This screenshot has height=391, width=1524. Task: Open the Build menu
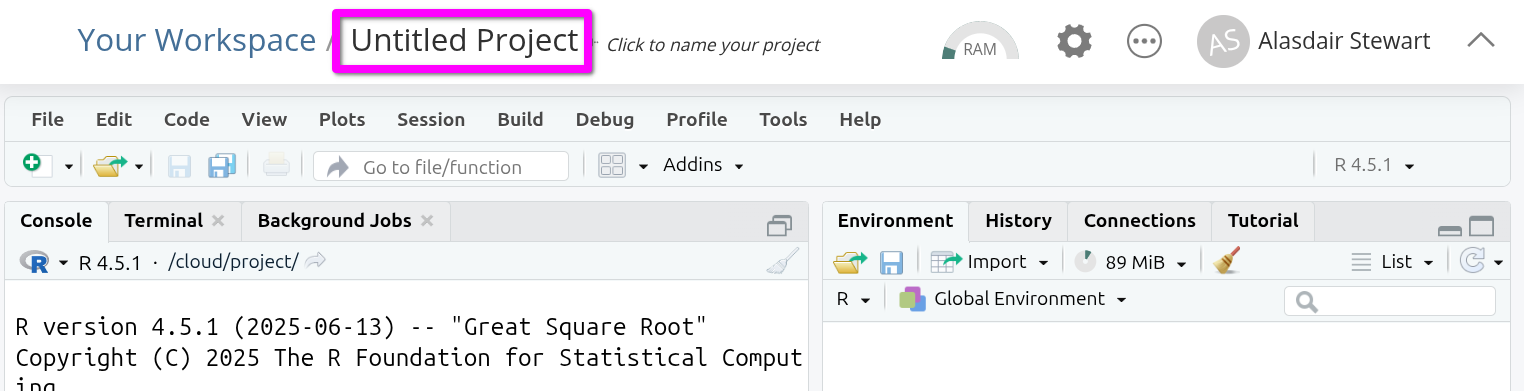[520, 120]
